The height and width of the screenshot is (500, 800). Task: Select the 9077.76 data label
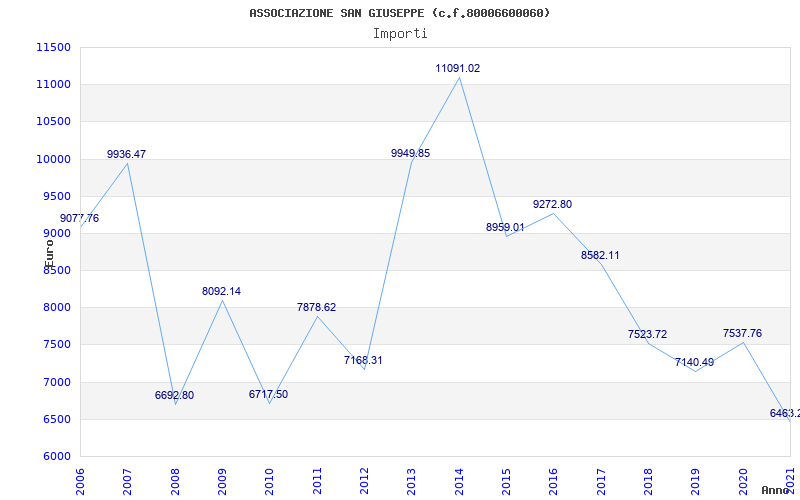(80, 218)
